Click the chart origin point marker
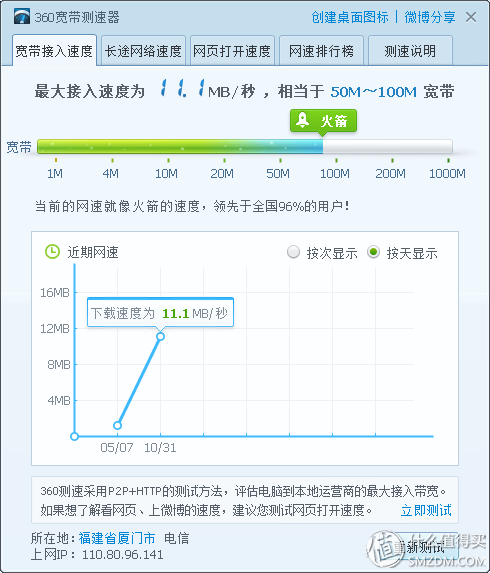This screenshot has width=490, height=573. [75, 436]
